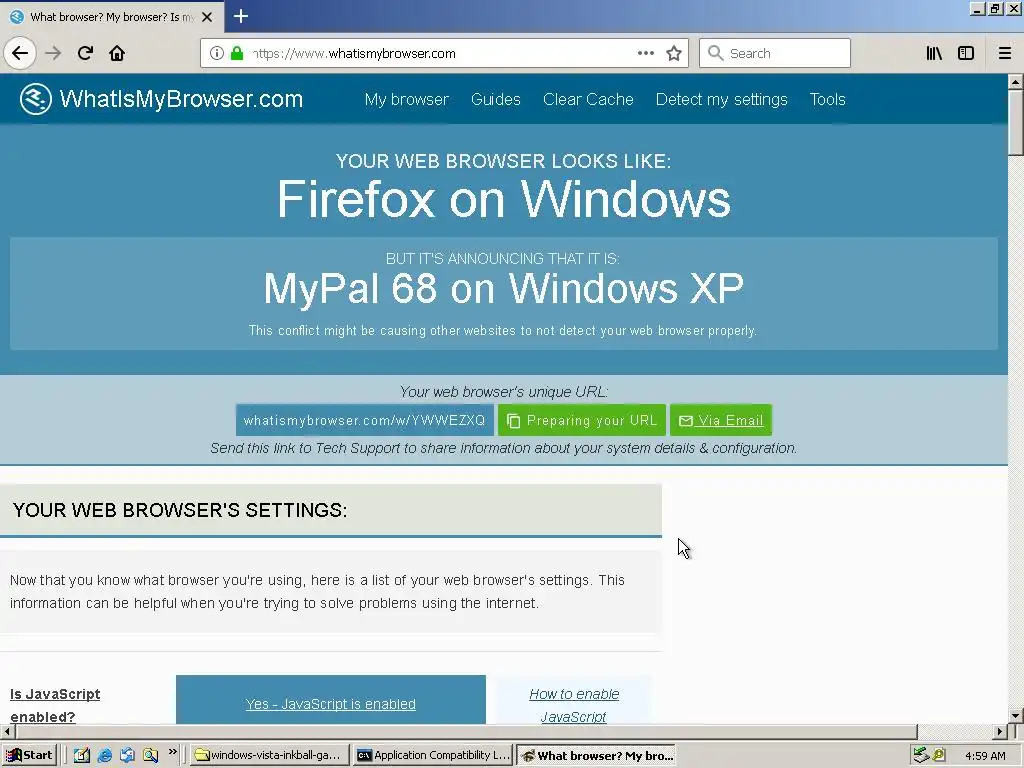This screenshot has height=768, width=1024.
Task: Click YOUR WEB BROWSER'S SETTINGS heading
Action: 180,510
